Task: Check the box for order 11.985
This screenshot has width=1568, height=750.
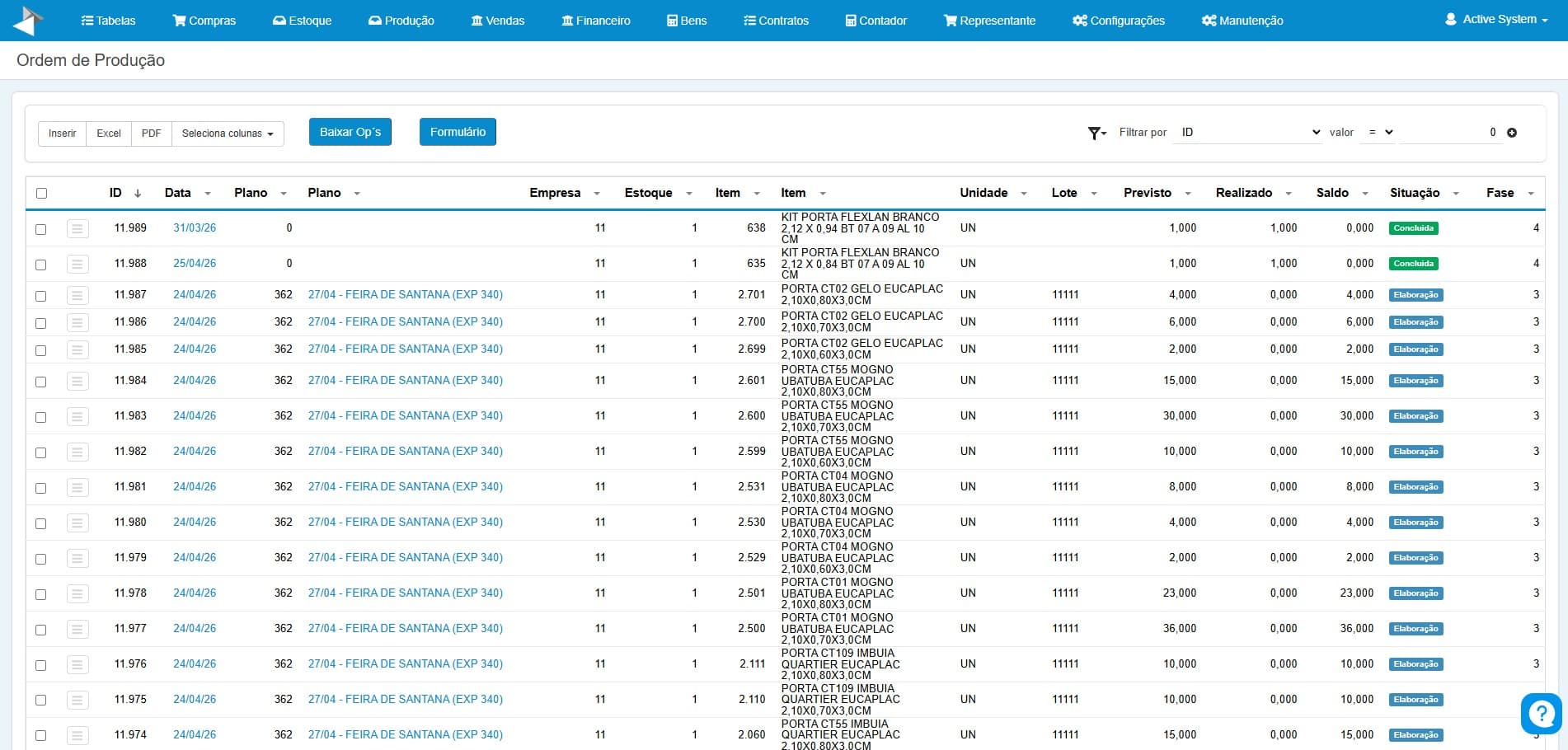Action: click(41, 350)
